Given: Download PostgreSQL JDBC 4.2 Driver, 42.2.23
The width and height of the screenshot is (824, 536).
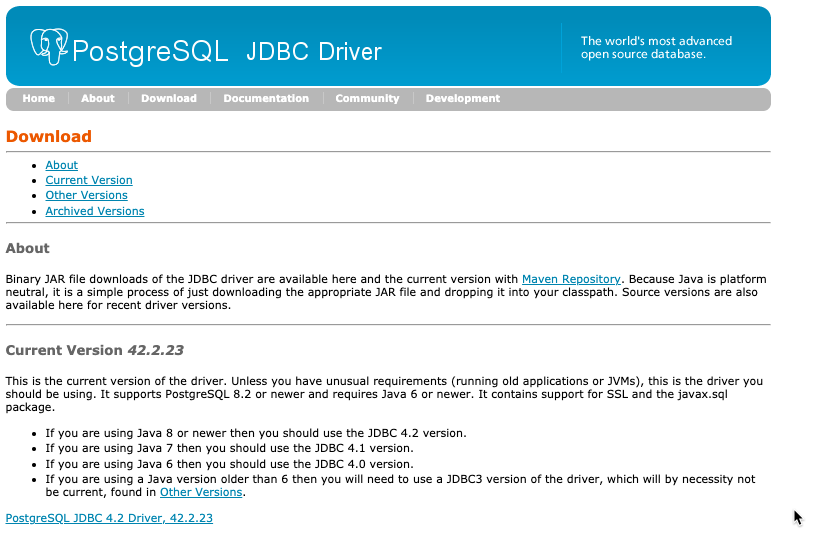Looking at the screenshot, I should [x=109, y=518].
